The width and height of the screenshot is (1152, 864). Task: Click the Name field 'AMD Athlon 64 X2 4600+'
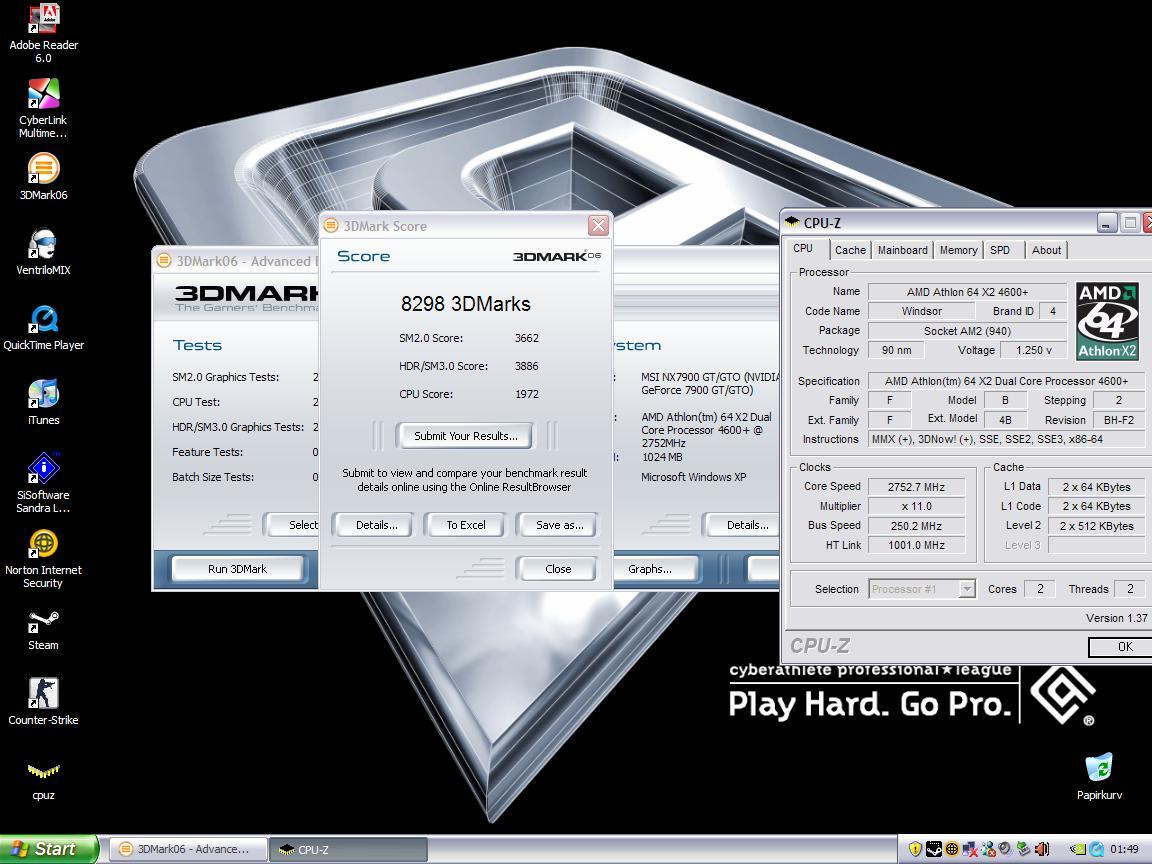967,292
